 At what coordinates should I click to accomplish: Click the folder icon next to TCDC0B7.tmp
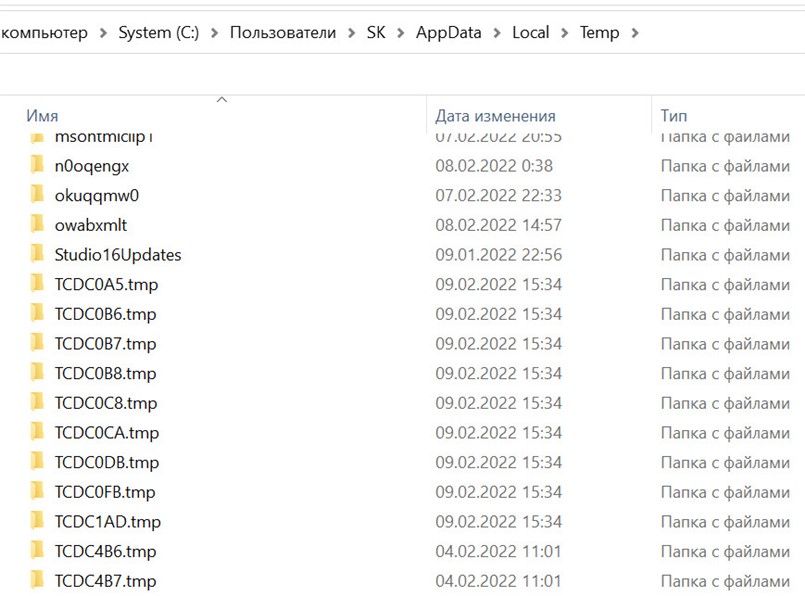pyautogui.click(x=38, y=343)
